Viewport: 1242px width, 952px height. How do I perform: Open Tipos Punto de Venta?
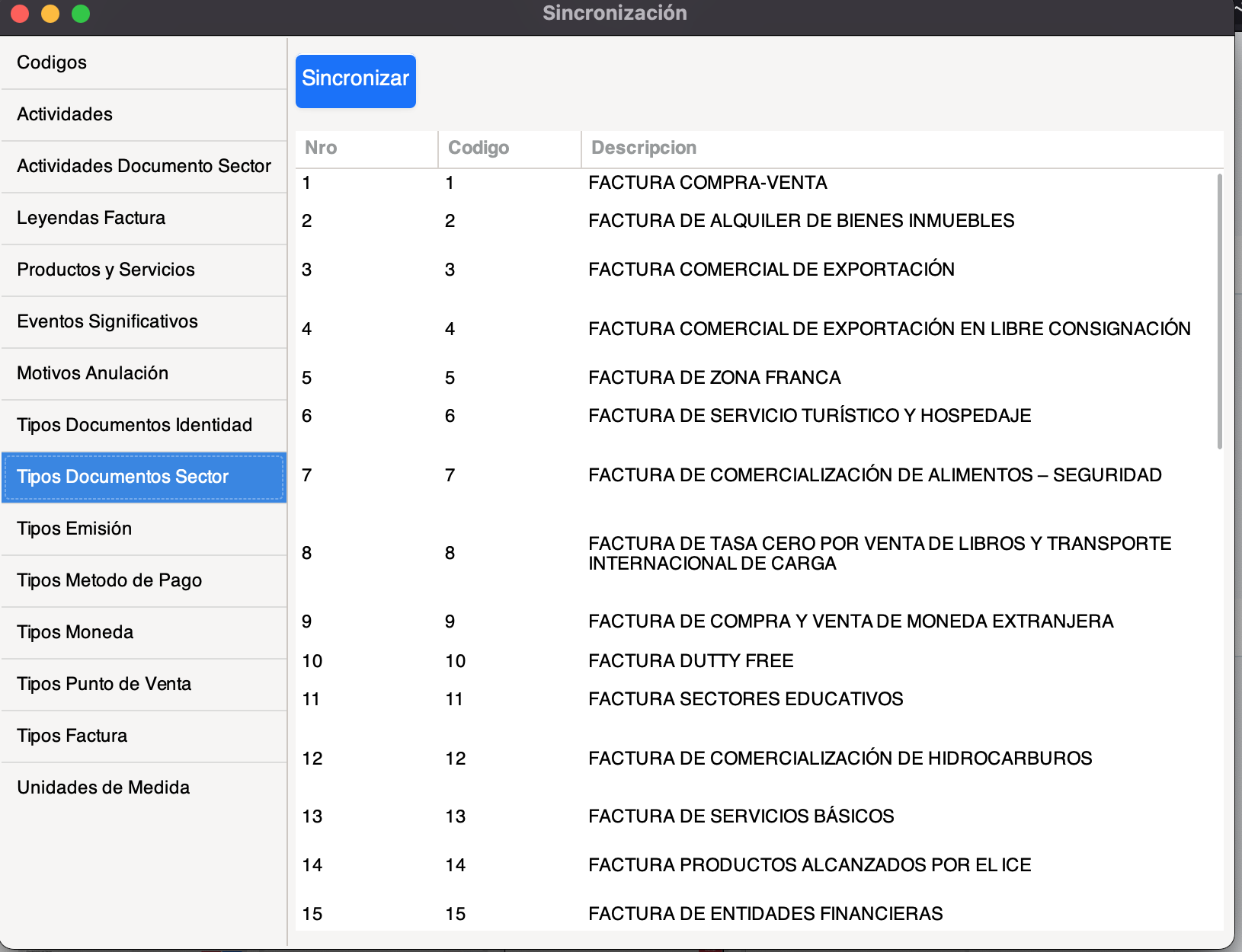click(x=104, y=684)
